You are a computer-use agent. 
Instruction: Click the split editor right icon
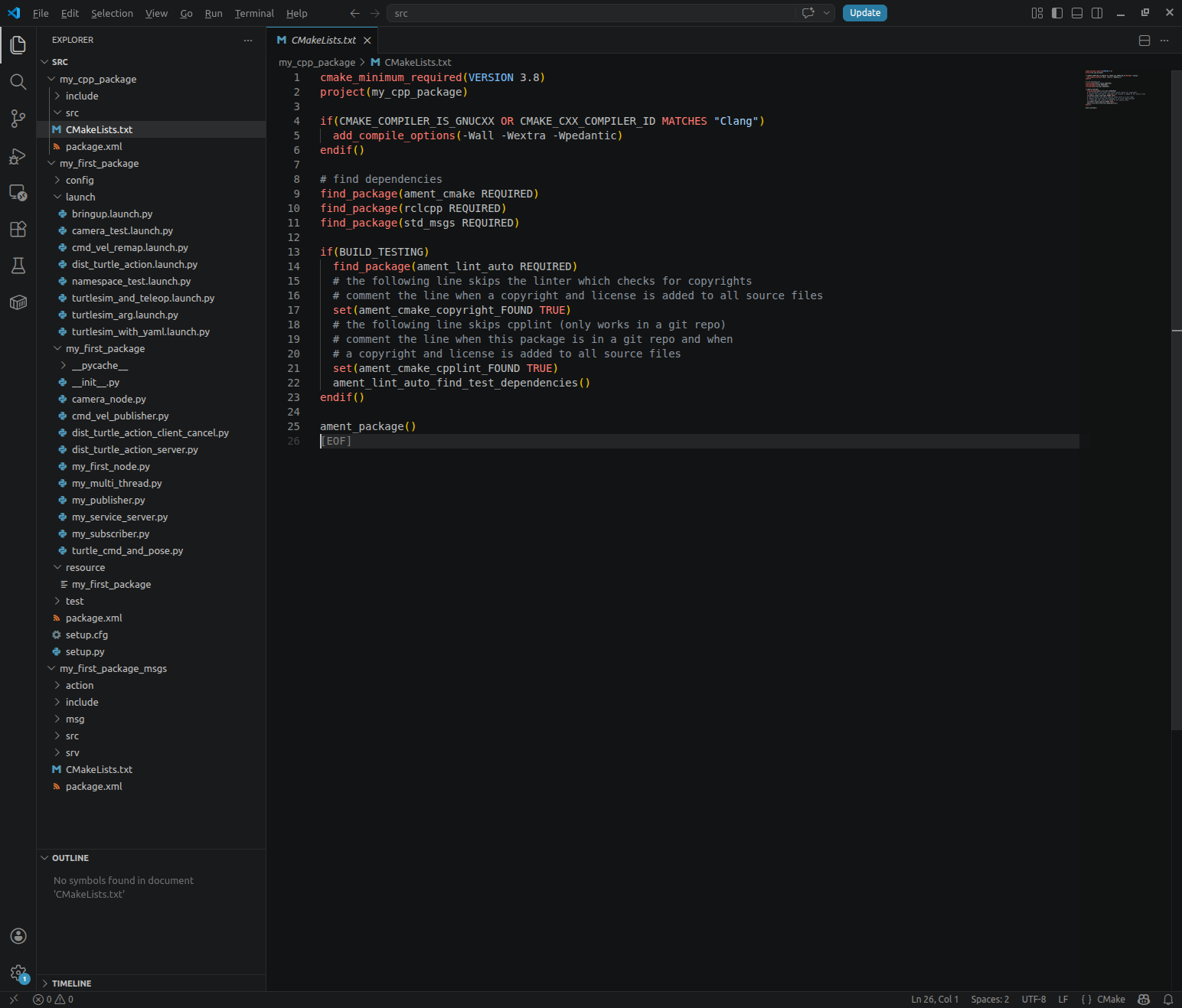[x=1144, y=41]
